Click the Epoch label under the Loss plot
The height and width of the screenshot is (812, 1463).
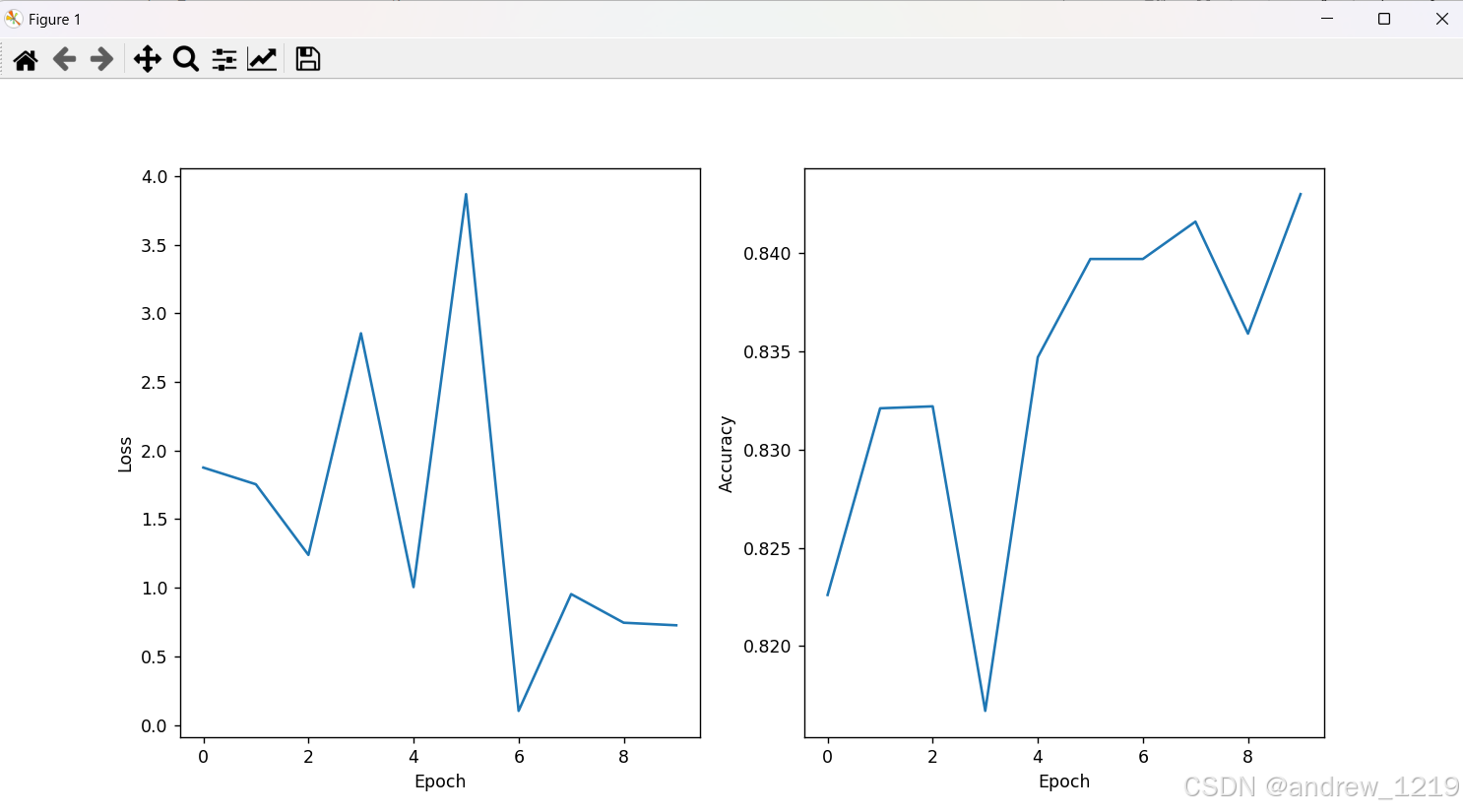[440, 781]
